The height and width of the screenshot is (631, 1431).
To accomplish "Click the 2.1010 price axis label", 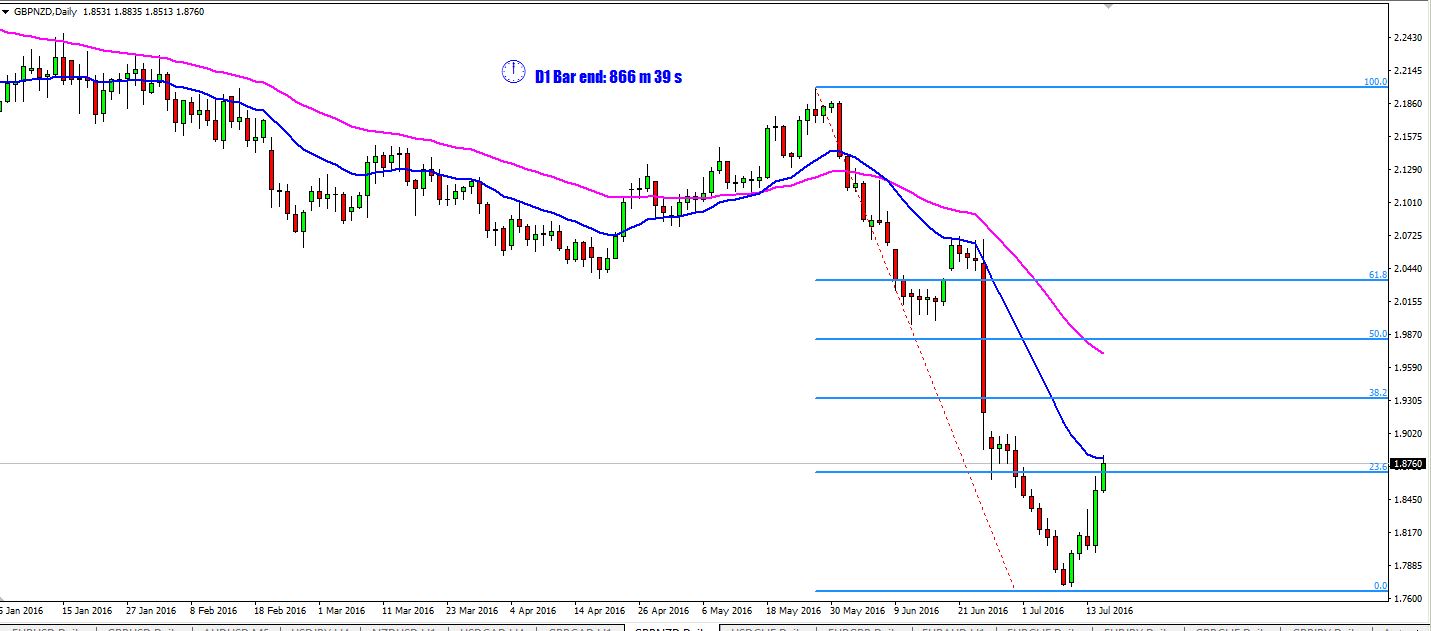I will click(x=1407, y=202).
